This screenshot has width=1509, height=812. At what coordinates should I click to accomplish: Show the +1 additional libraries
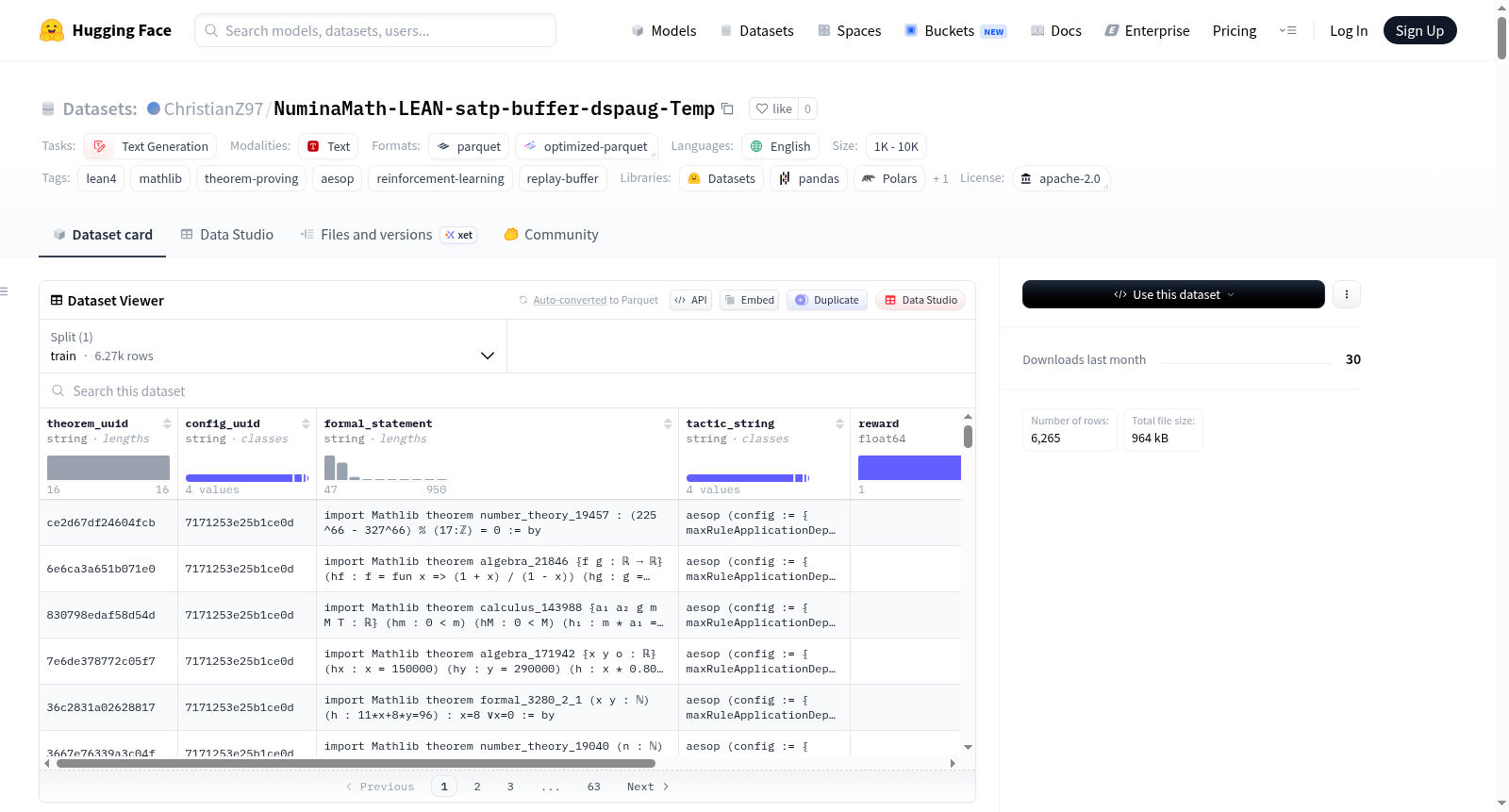940,178
